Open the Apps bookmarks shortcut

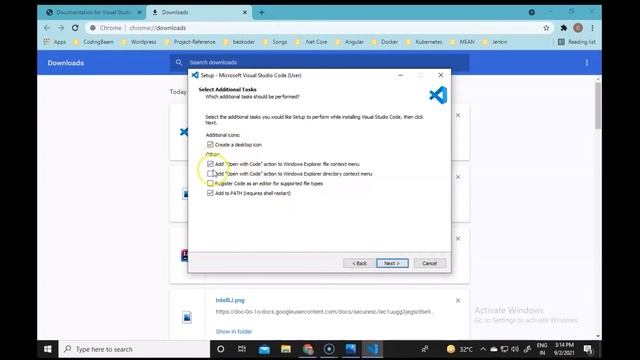55,42
